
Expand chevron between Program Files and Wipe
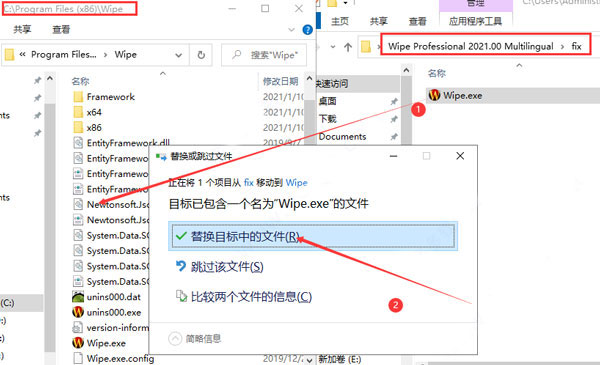point(105,55)
